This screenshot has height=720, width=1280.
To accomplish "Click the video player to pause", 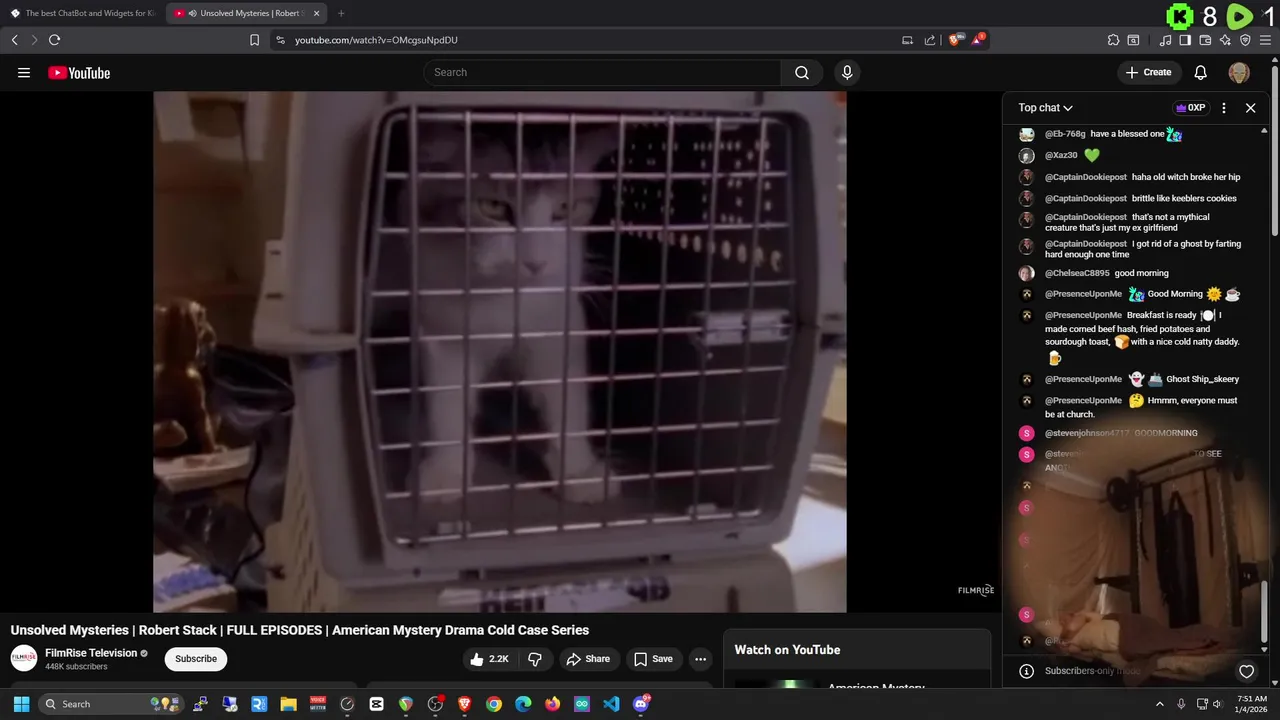I will point(500,352).
